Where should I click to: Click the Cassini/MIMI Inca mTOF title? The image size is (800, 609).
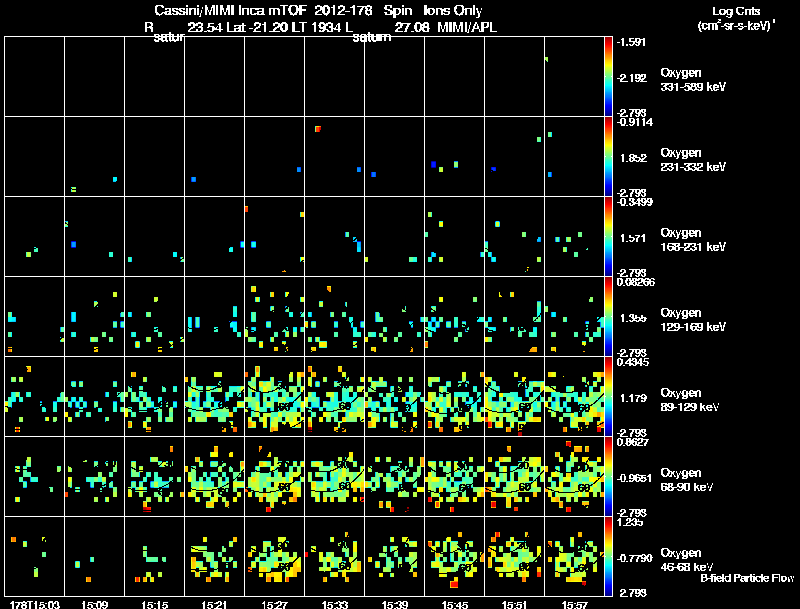pos(230,10)
